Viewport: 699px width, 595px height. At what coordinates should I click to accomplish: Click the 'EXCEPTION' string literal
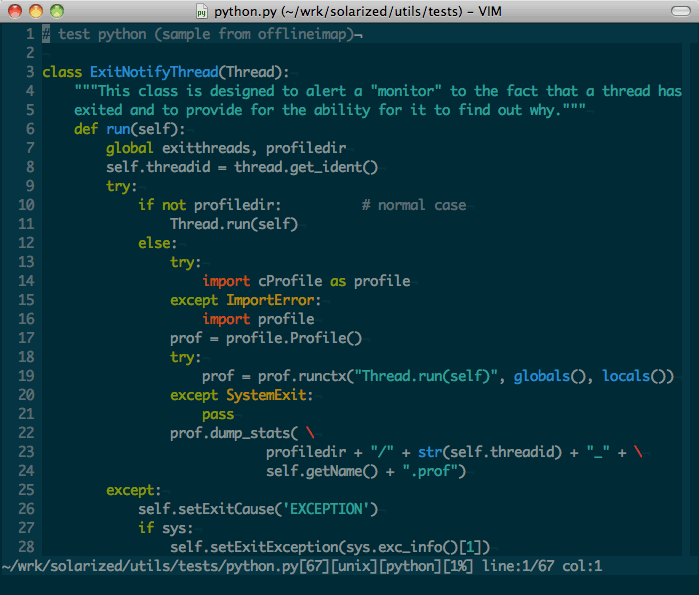pos(330,509)
